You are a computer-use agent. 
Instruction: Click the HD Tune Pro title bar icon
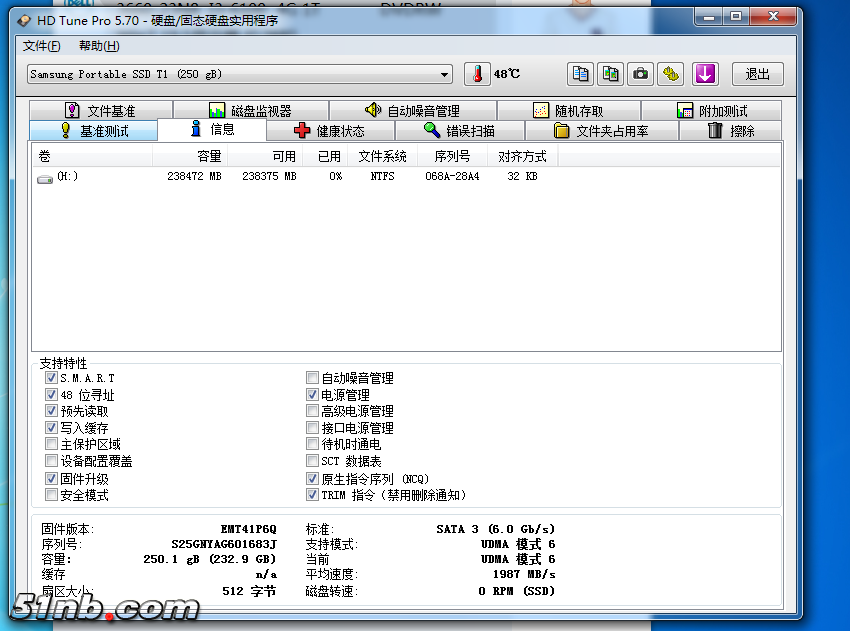pyautogui.click(x=25, y=19)
